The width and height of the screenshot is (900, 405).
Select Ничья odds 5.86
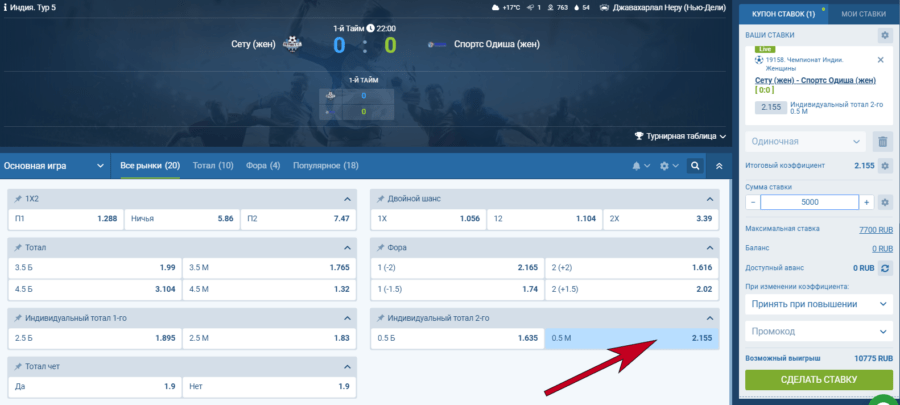182,219
